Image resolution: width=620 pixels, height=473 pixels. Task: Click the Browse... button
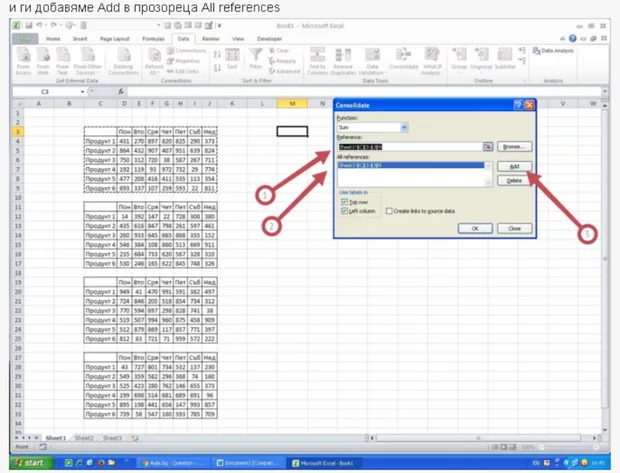click(513, 147)
